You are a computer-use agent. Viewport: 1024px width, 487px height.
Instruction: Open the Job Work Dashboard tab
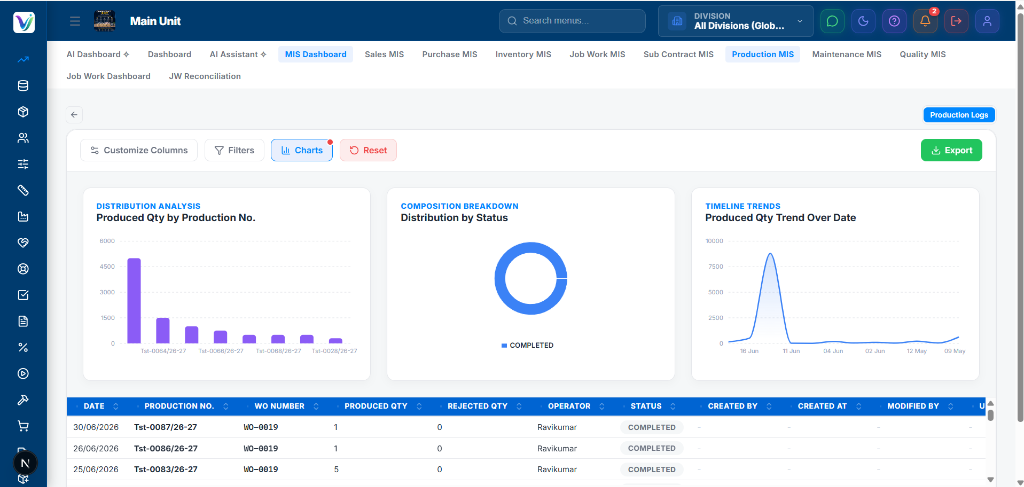(x=108, y=76)
